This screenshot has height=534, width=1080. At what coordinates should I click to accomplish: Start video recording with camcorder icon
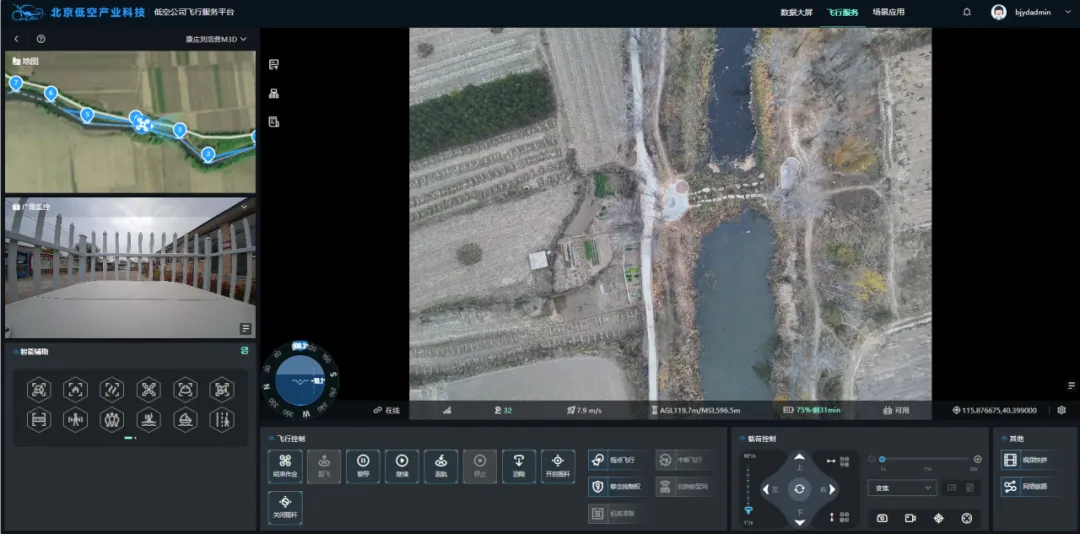[910, 518]
